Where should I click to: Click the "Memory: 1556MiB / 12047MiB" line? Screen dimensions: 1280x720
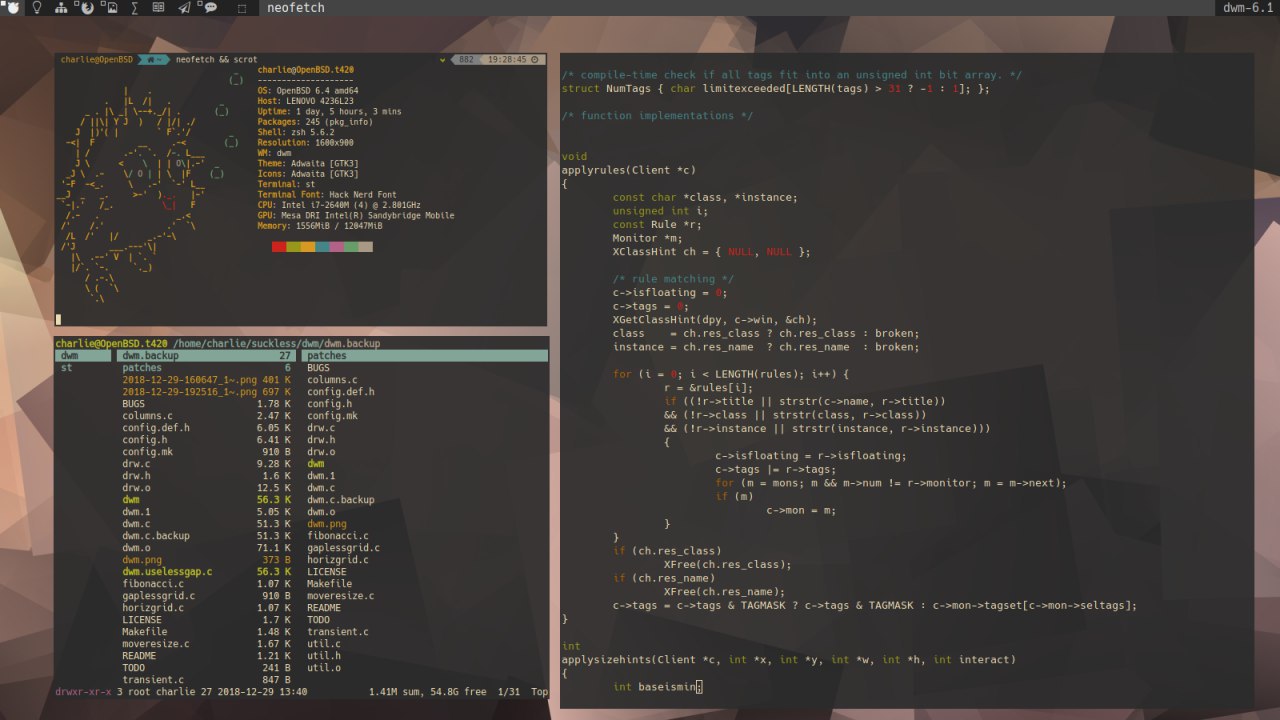[320, 226]
